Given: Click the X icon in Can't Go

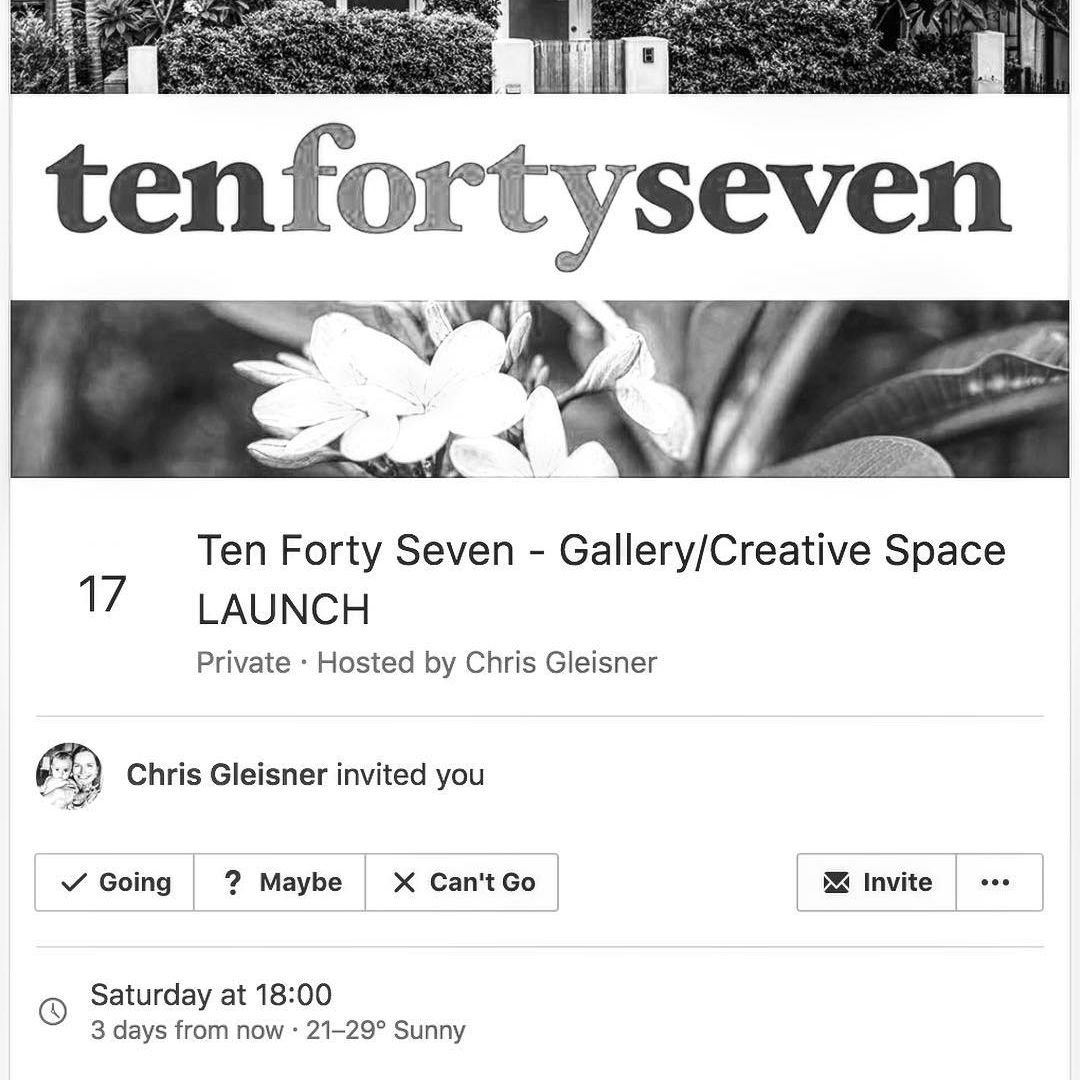Looking at the screenshot, I should [404, 882].
